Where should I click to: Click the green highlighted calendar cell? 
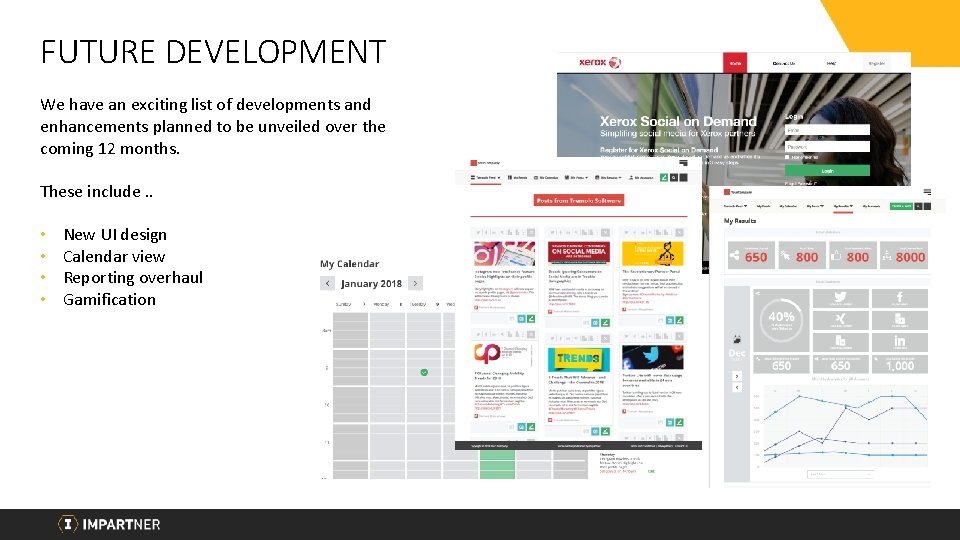tap(497, 465)
